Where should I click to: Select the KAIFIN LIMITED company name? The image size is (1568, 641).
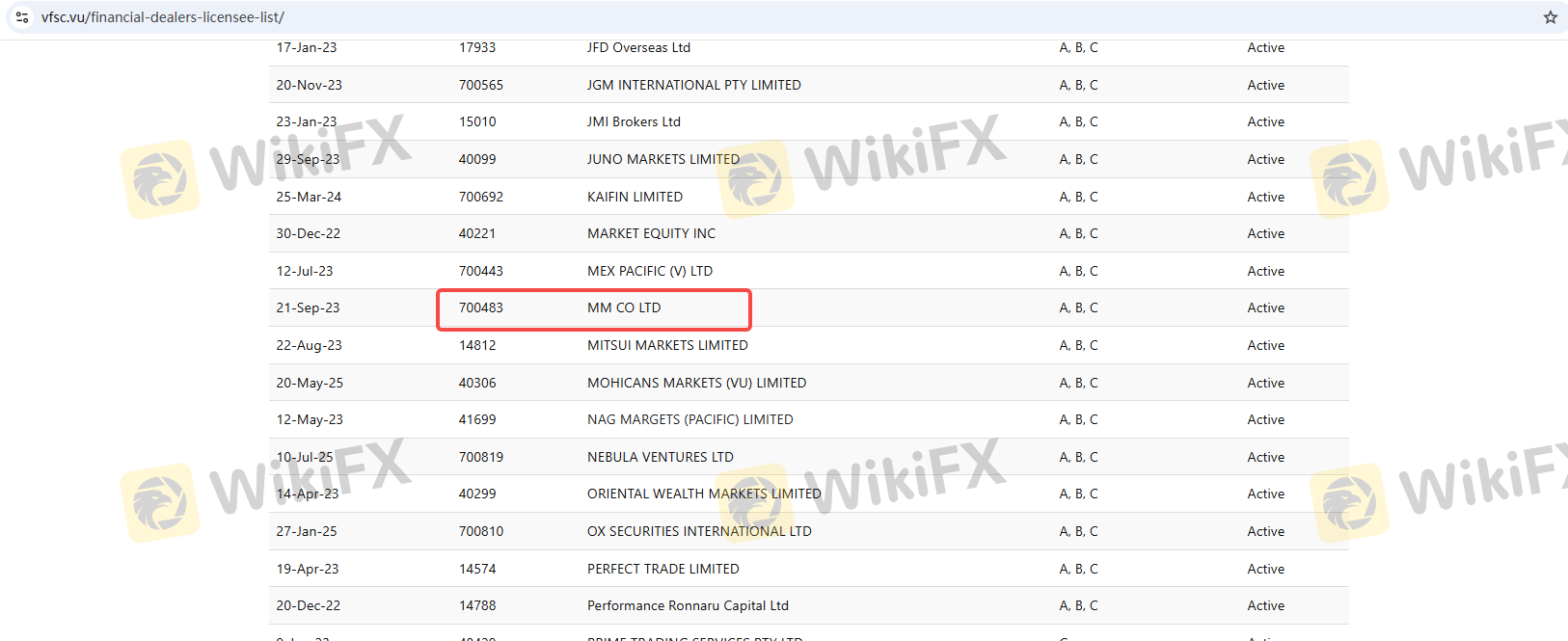[x=635, y=198]
